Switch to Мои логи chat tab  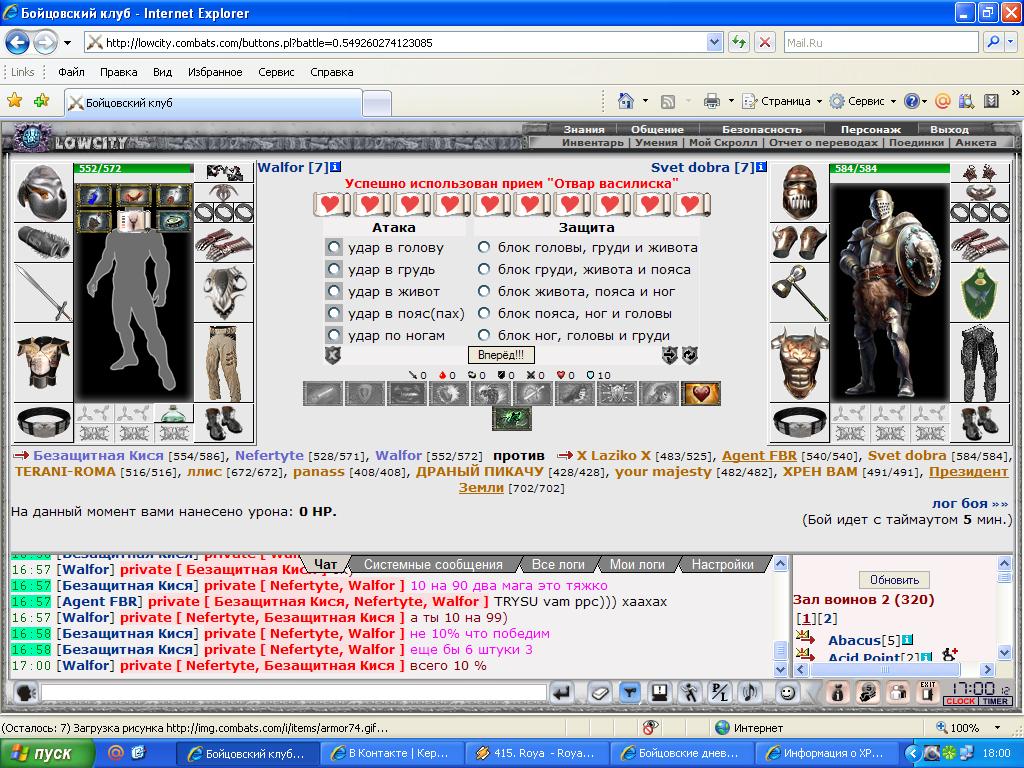tap(637, 564)
